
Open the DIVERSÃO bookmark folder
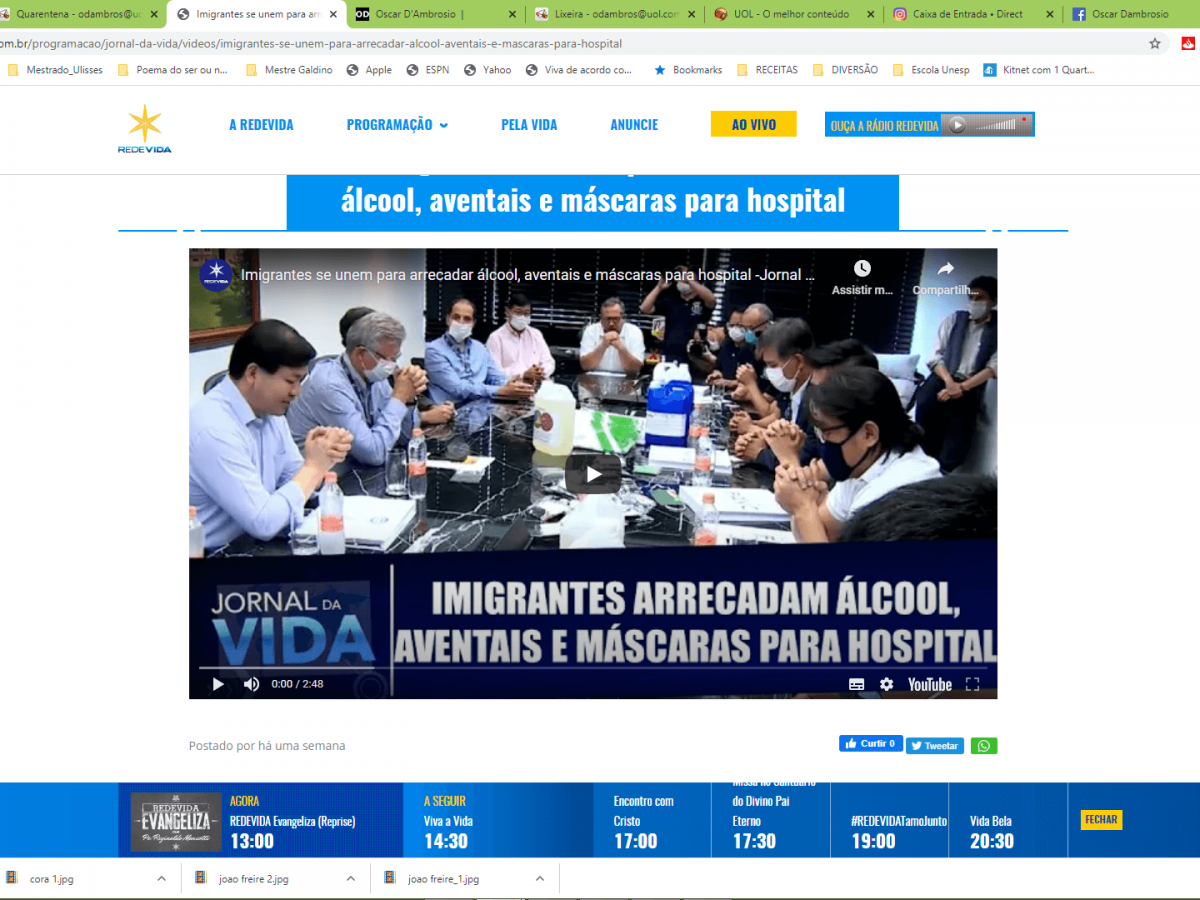(845, 70)
